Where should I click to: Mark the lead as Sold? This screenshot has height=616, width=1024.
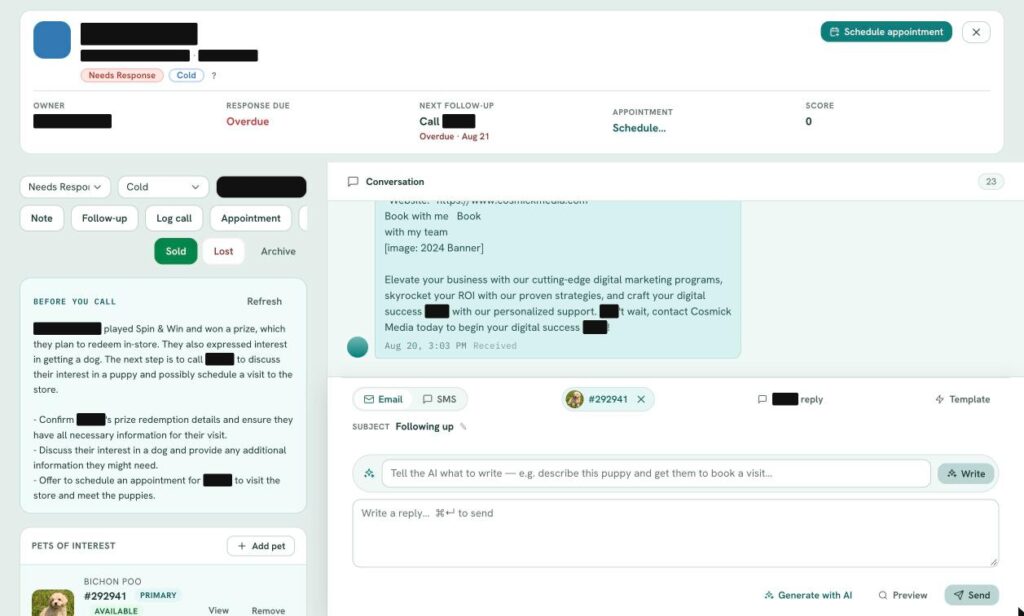tap(176, 251)
